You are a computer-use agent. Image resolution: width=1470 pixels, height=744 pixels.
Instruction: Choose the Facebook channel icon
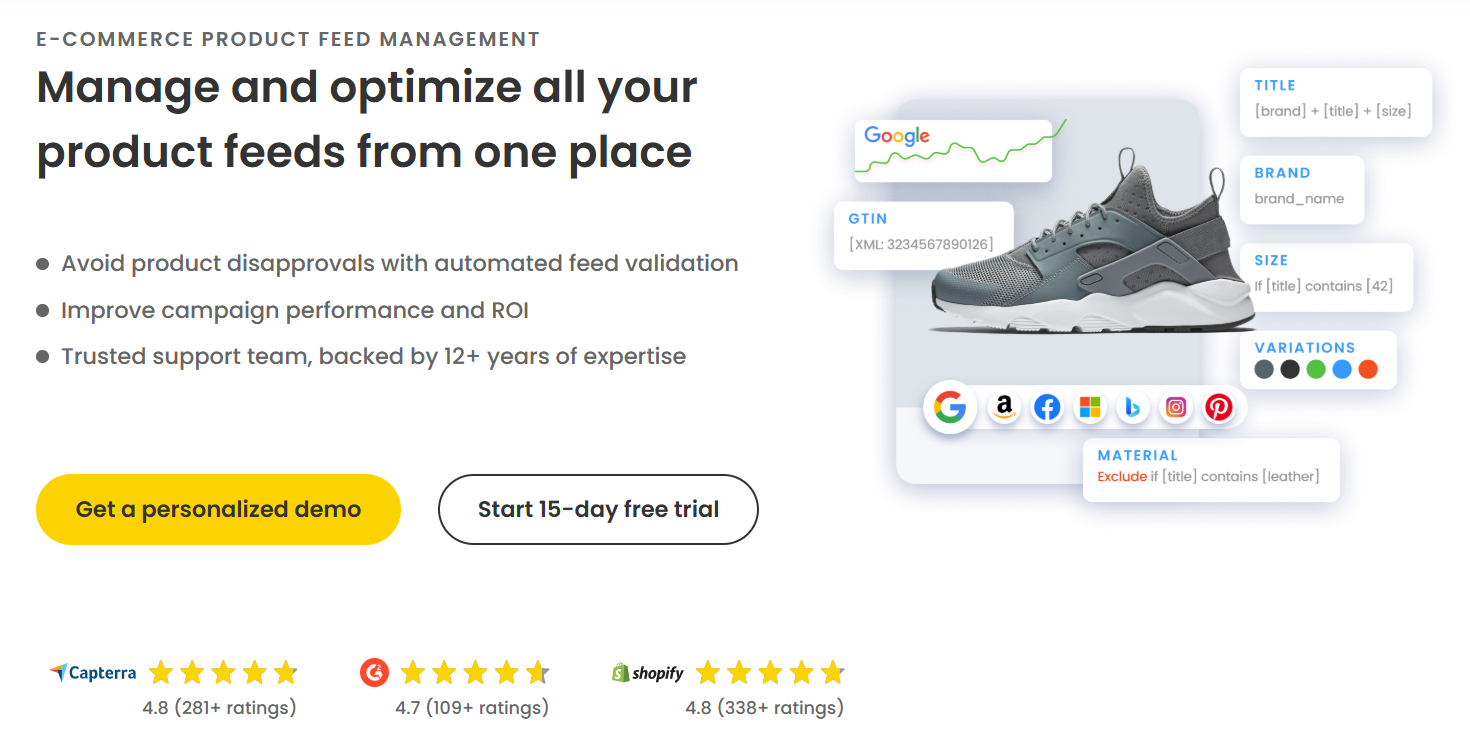coord(1047,407)
